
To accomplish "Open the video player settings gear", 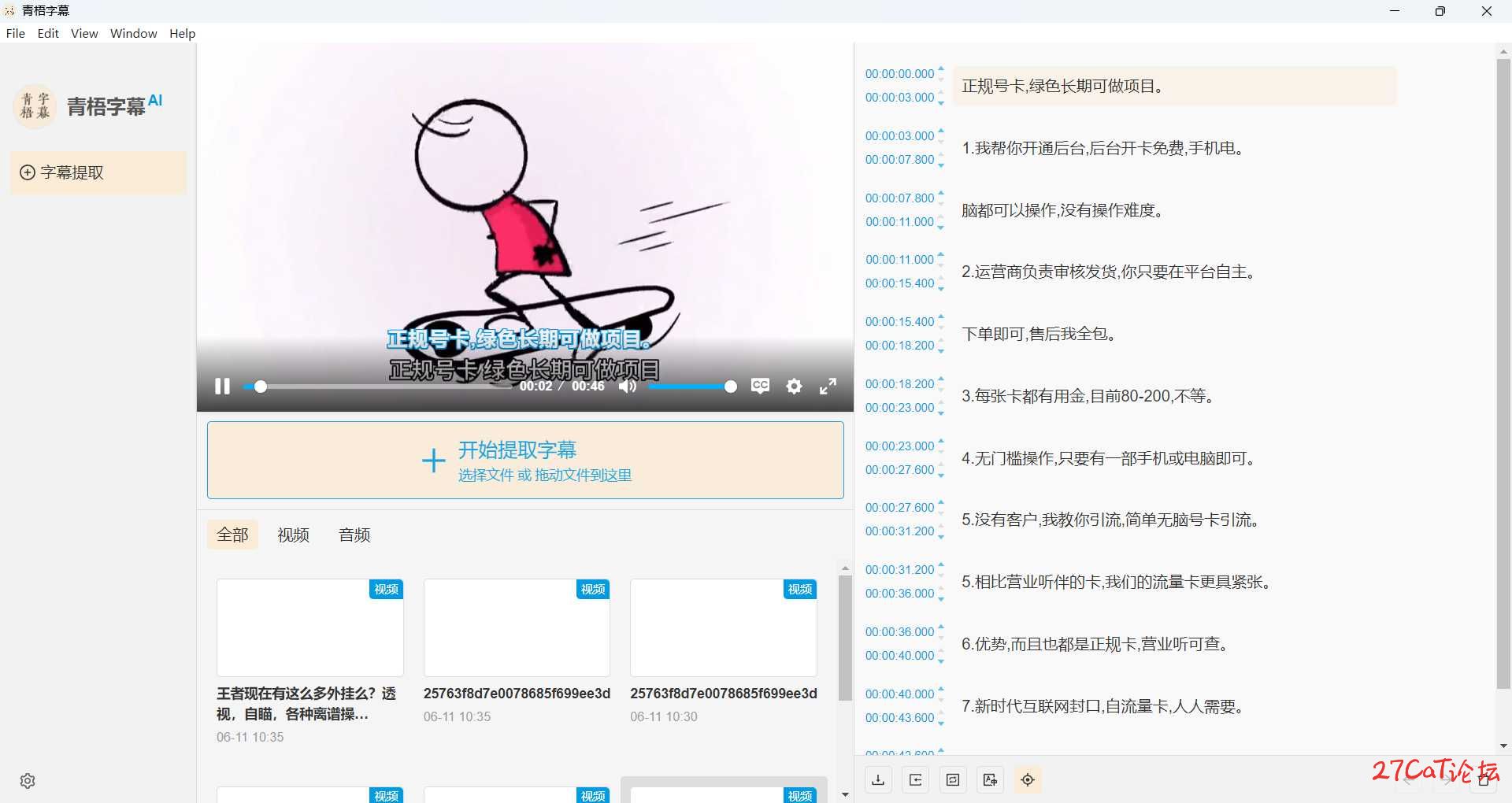I will (794, 386).
